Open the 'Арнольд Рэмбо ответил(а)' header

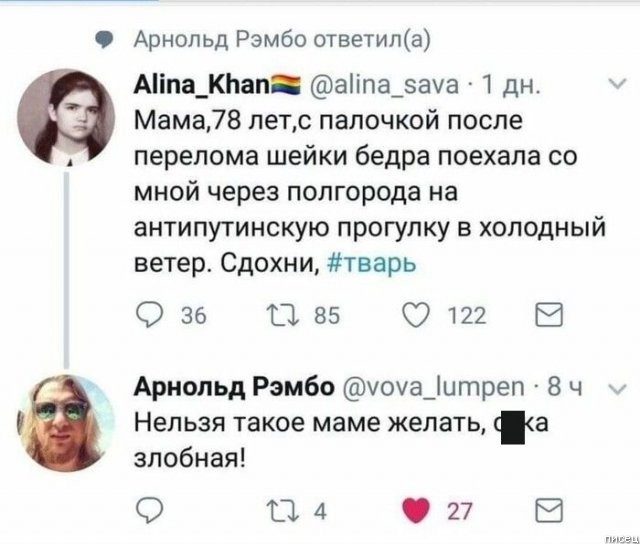pyautogui.click(x=282, y=39)
